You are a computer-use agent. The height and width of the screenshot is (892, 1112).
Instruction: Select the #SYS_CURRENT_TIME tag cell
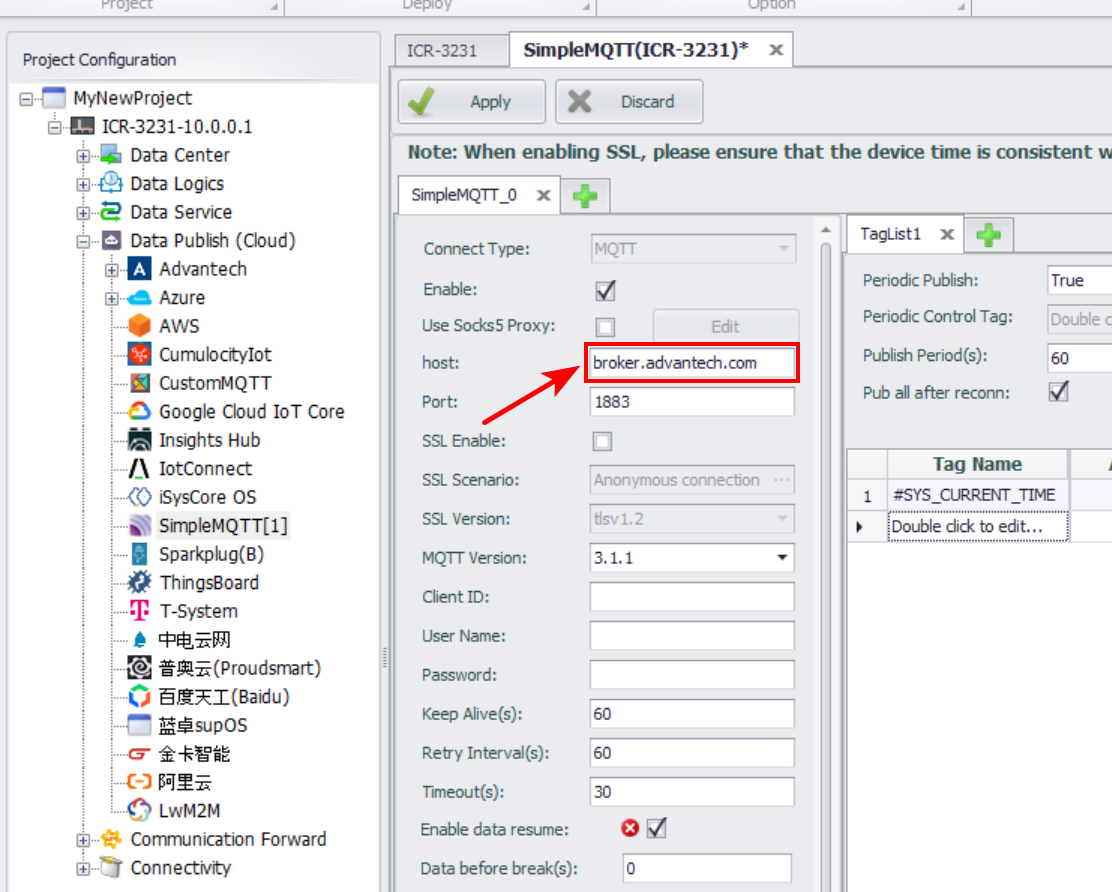977,495
